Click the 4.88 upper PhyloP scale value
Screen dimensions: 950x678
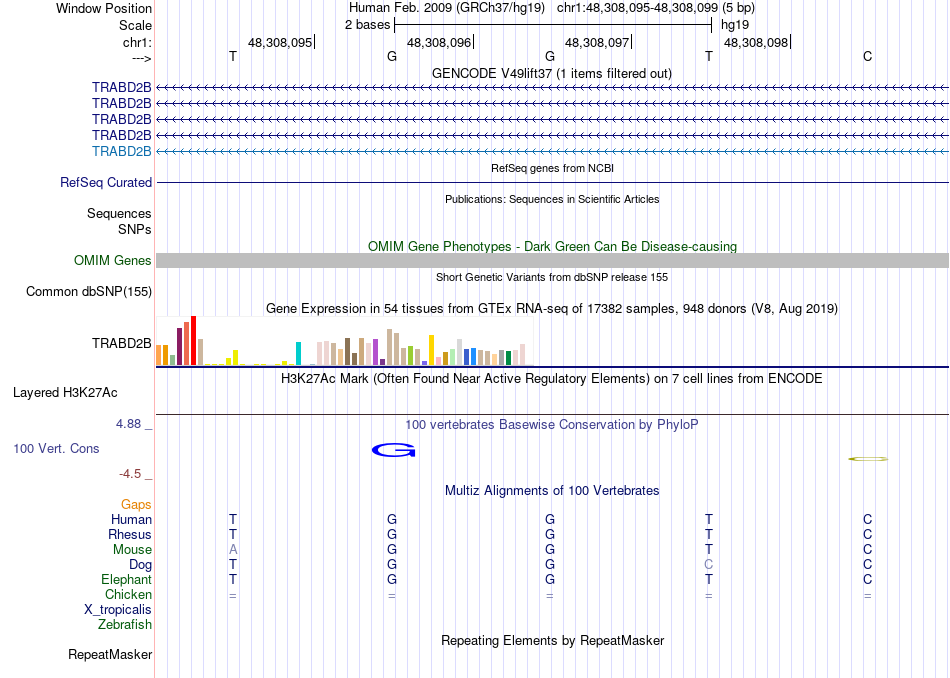click(x=128, y=424)
